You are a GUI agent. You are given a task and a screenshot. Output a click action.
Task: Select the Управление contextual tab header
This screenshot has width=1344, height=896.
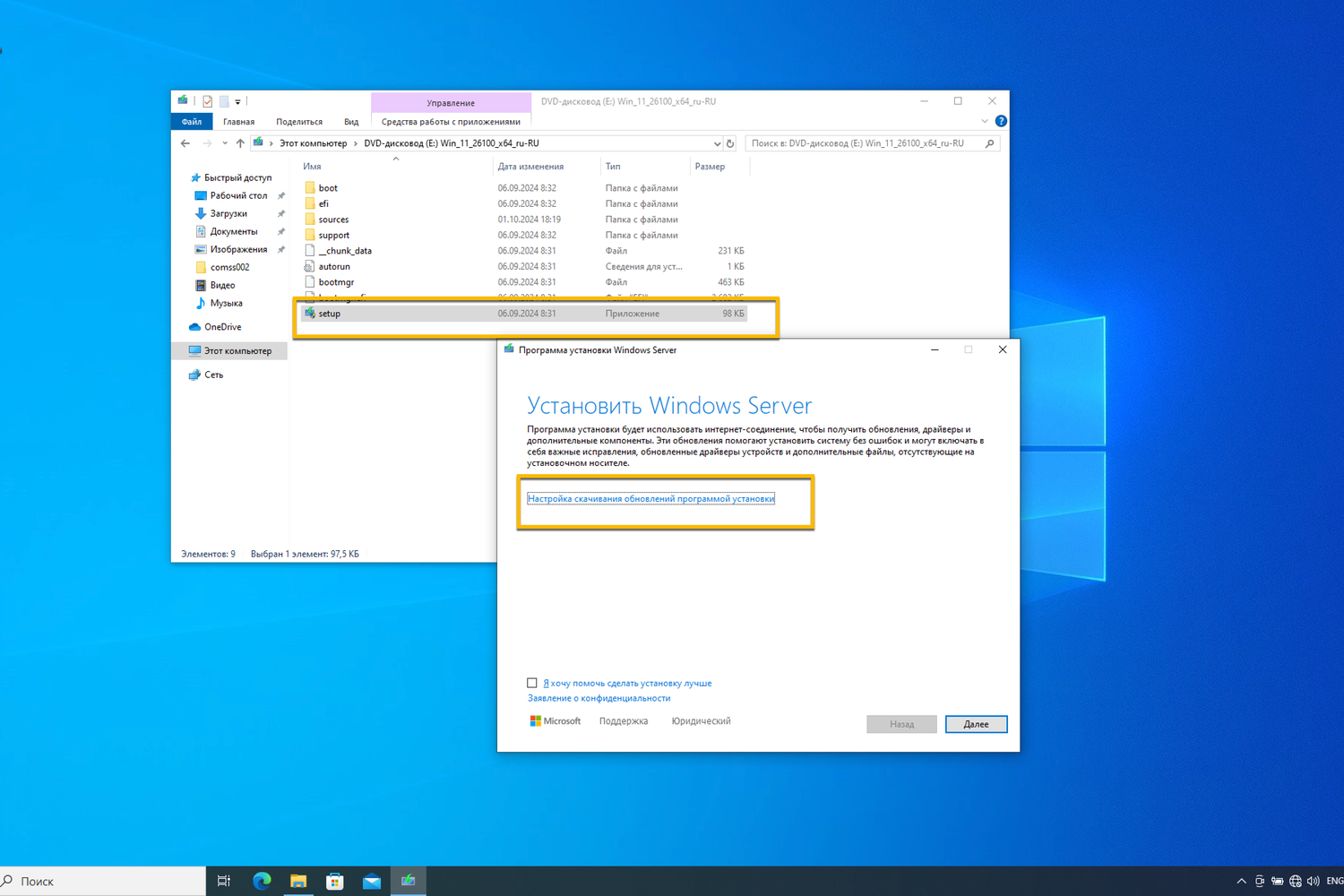pyautogui.click(x=451, y=102)
